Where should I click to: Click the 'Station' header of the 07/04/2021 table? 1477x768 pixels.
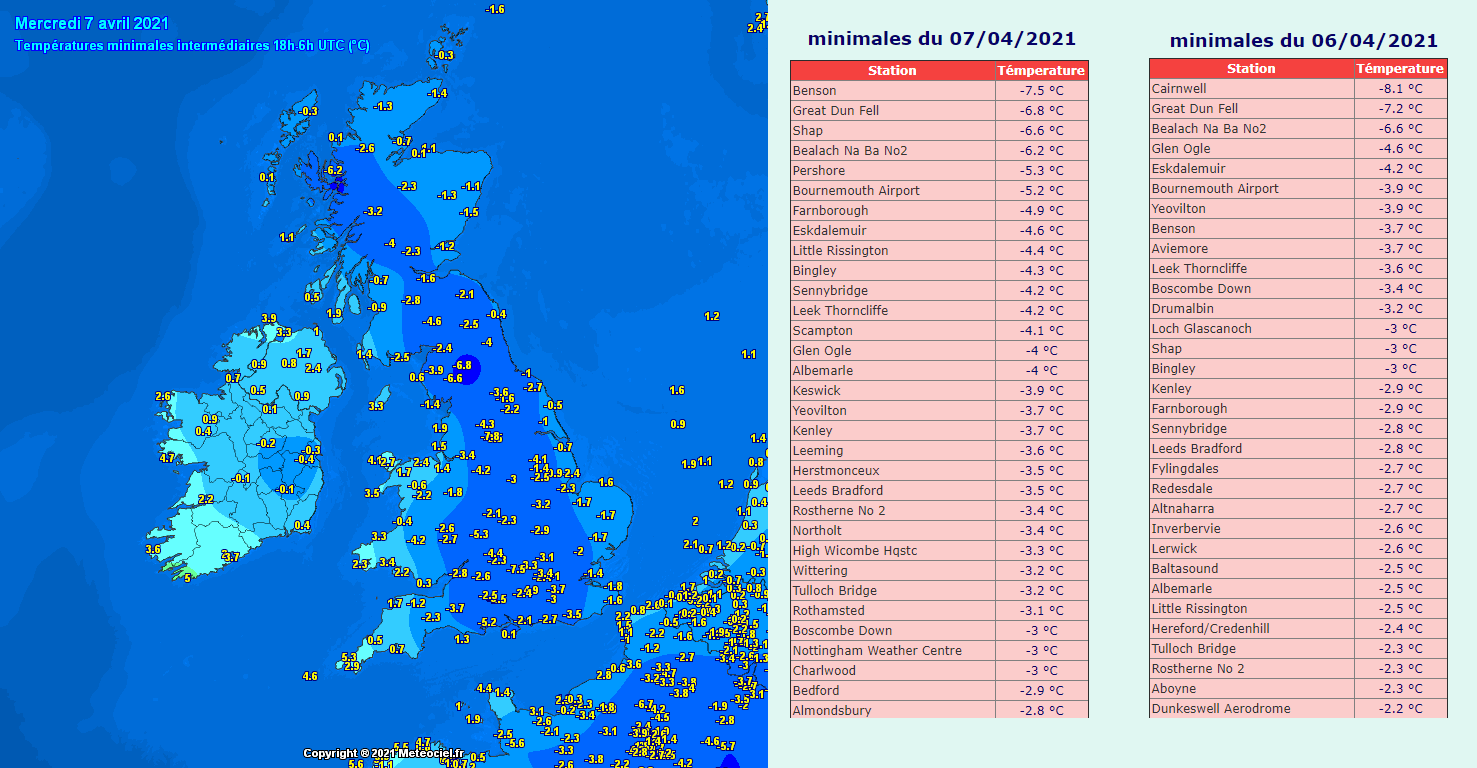(x=892, y=70)
